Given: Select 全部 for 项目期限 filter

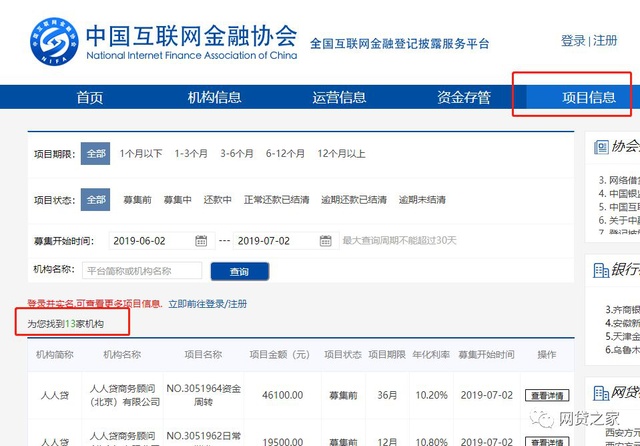Looking at the screenshot, I should (x=96, y=154).
